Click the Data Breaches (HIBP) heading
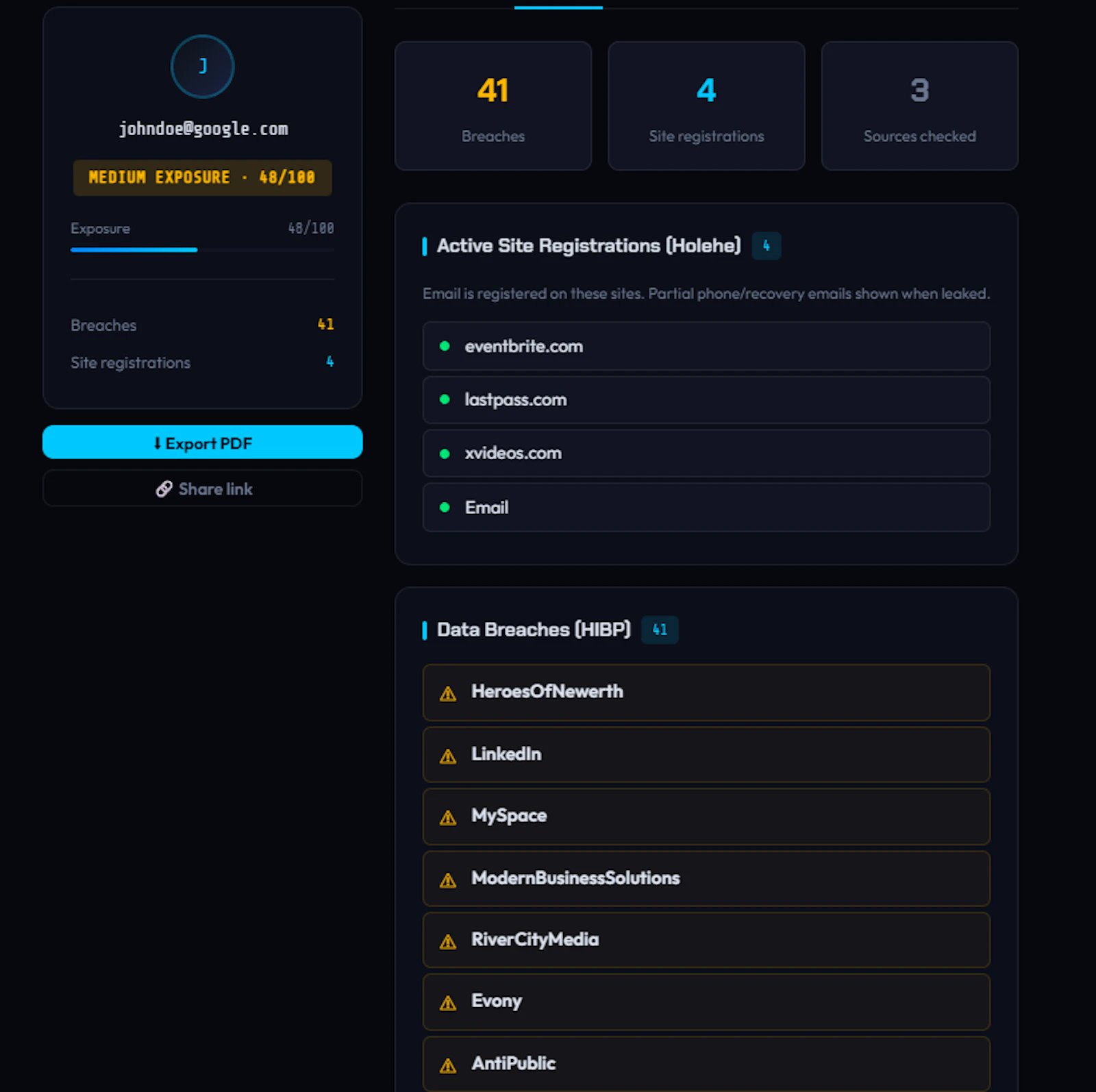1096x1092 pixels. (534, 630)
